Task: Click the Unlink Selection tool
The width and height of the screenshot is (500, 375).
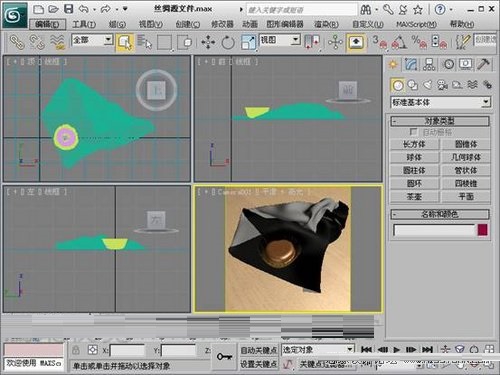Action: pos(37,42)
